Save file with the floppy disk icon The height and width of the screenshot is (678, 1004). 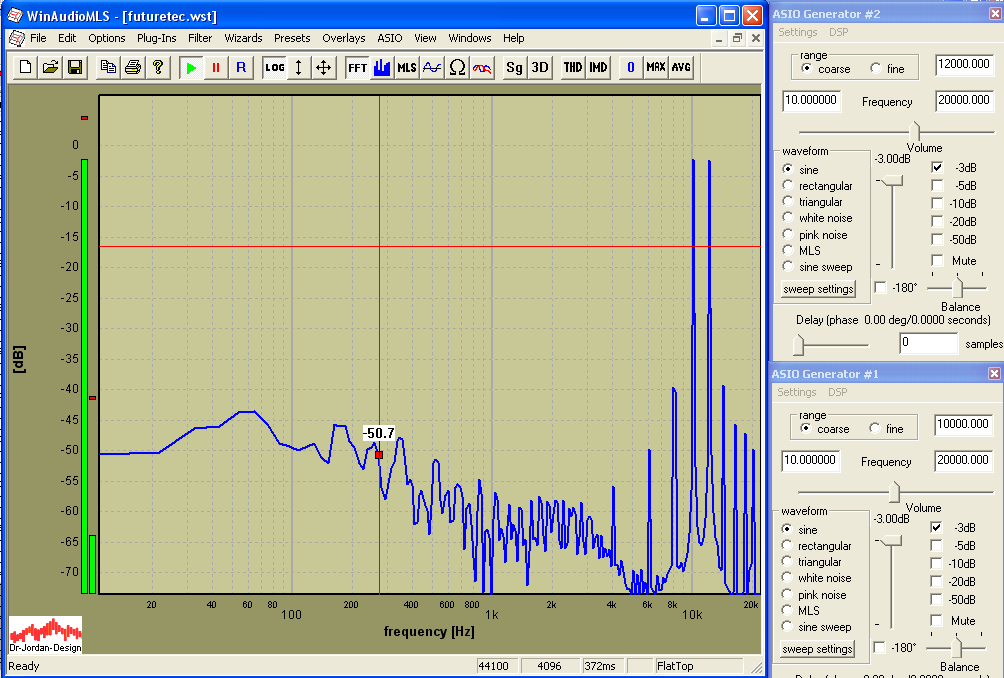(x=74, y=67)
